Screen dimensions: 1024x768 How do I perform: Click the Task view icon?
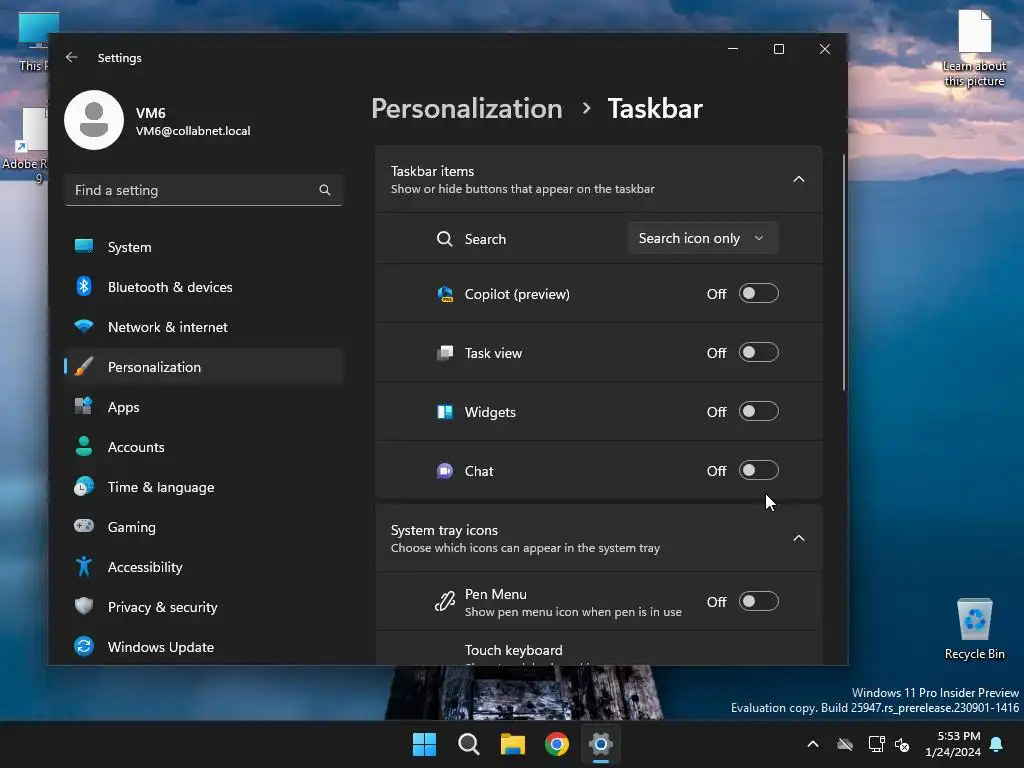click(x=445, y=353)
